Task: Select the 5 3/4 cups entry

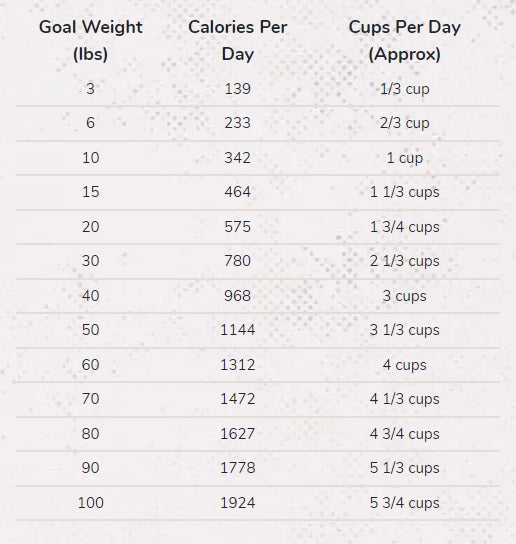Action: (x=405, y=503)
